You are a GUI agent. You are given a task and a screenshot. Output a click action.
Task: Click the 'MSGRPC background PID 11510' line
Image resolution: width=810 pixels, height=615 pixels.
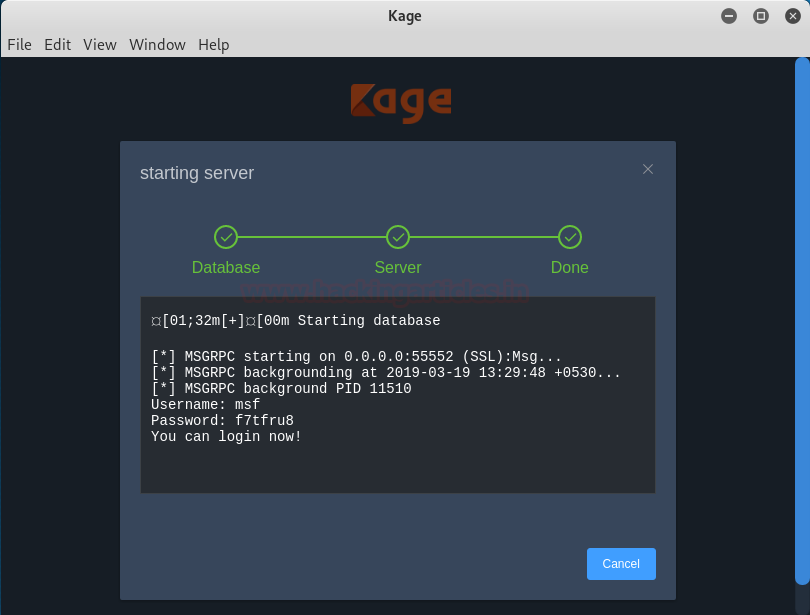(x=281, y=389)
